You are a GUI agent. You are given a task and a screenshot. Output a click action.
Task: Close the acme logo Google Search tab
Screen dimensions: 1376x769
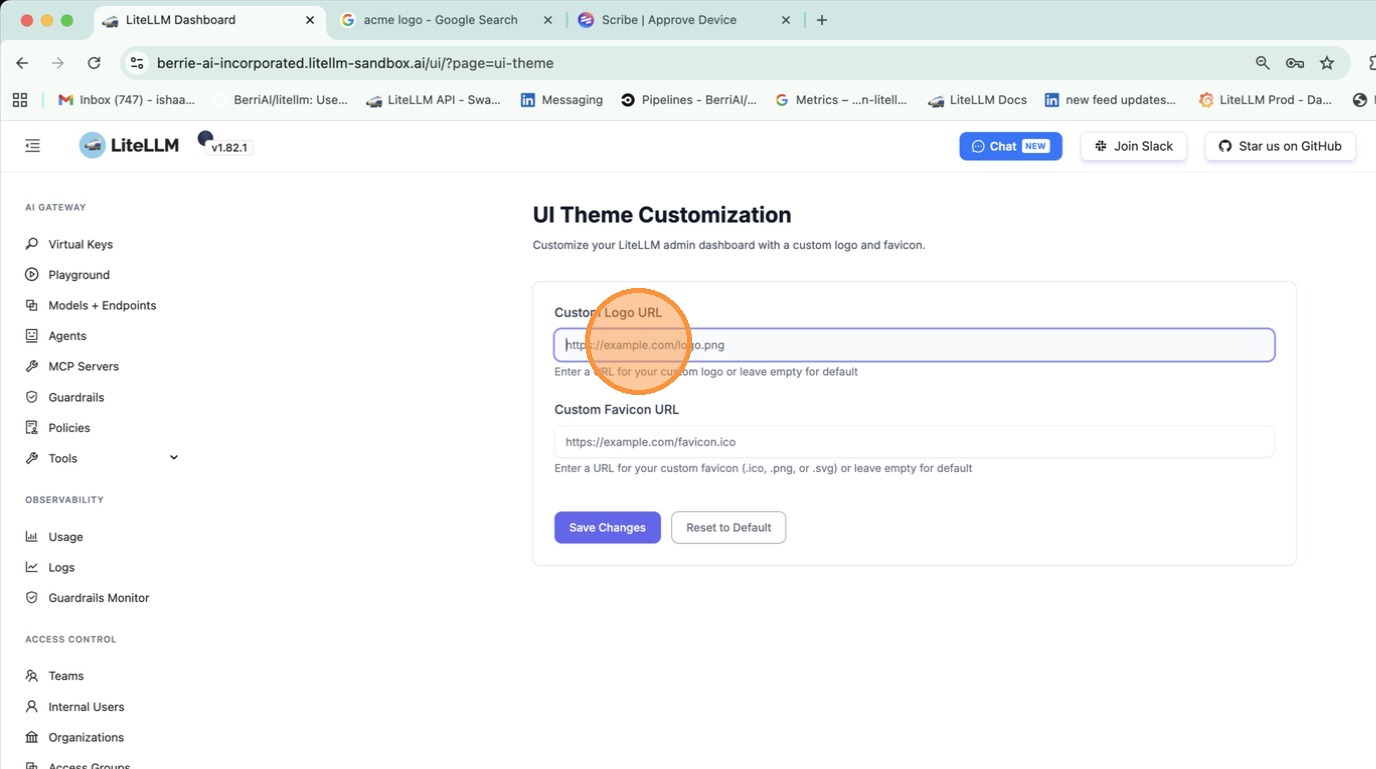(548, 20)
